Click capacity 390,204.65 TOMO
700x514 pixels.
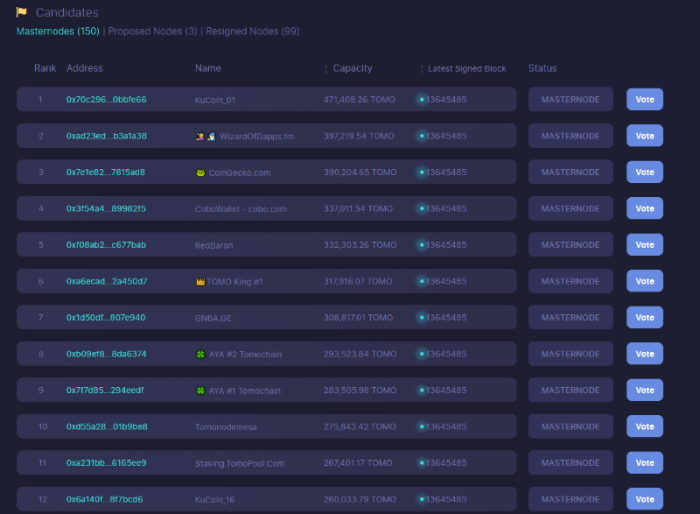[360, 172]
